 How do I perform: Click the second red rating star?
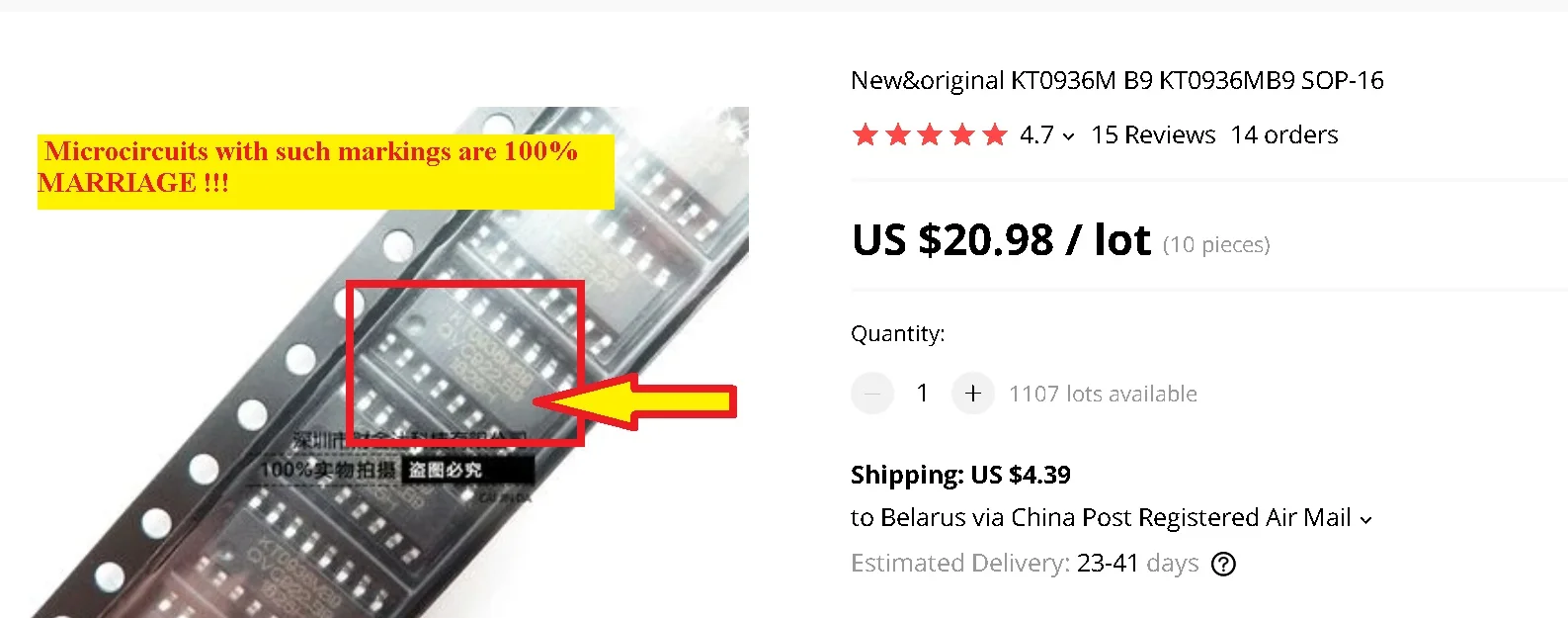[898, 134]
